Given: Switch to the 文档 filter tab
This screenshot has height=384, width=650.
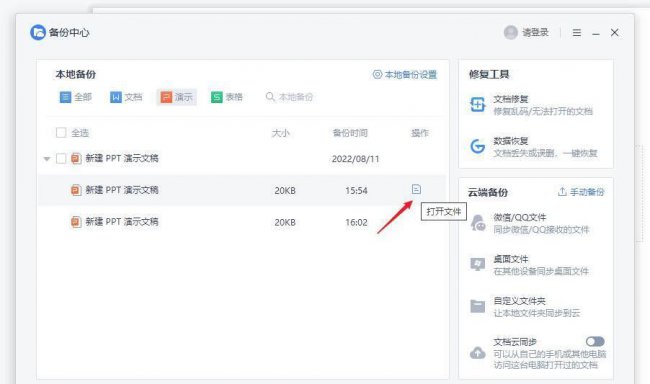Looking at the screenshot, I should pyautogui.click(x=126, y=97).
